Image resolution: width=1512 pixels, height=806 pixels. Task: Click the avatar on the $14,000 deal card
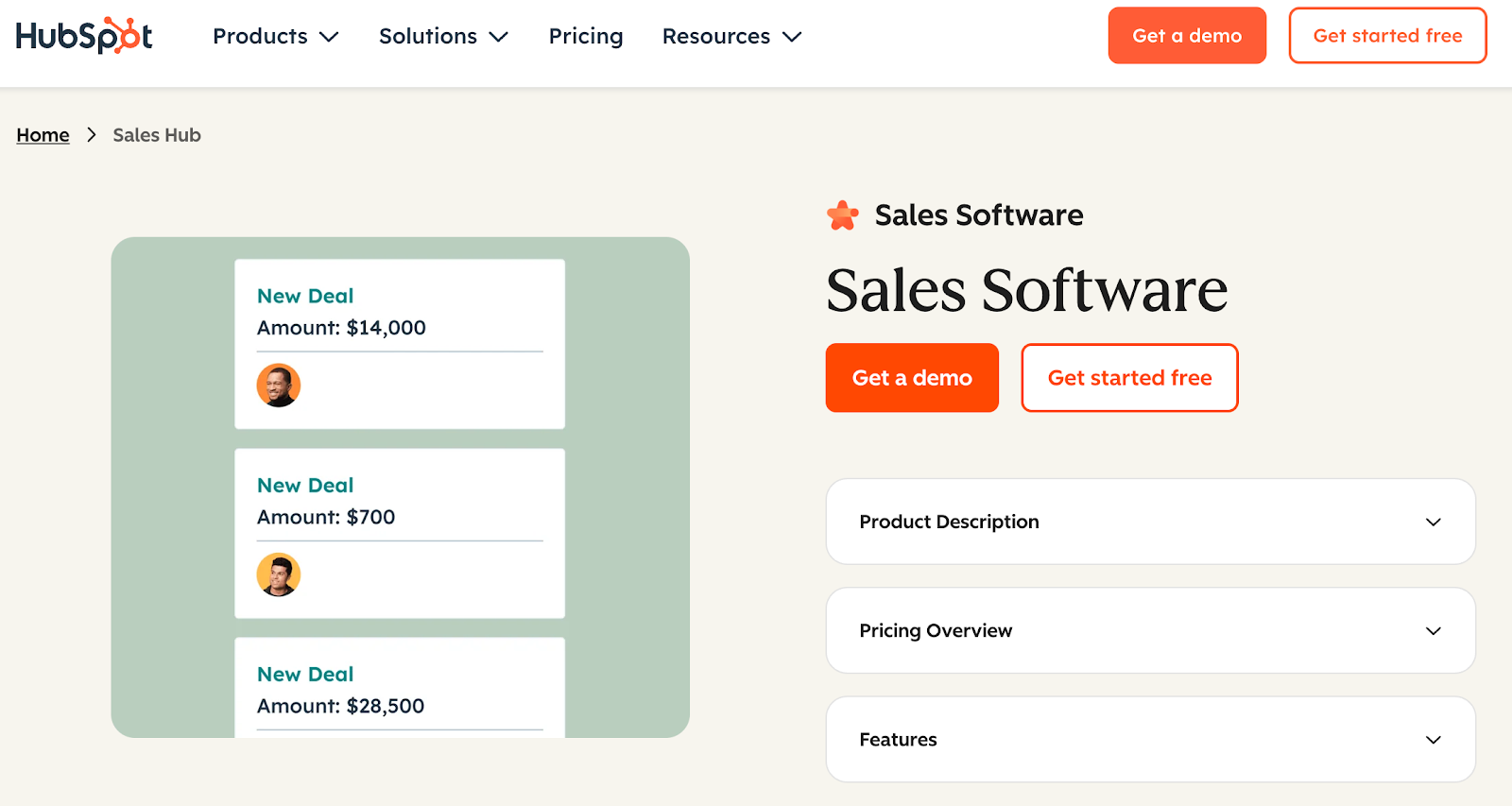pos(279,386)
